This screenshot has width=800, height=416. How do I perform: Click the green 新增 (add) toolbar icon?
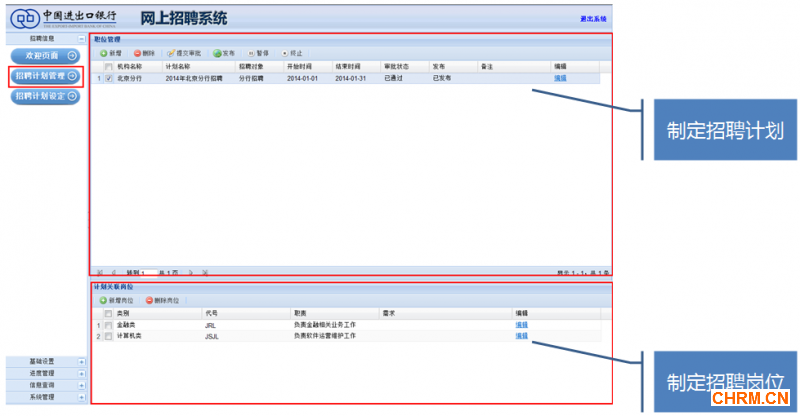[x=103, y=52]
